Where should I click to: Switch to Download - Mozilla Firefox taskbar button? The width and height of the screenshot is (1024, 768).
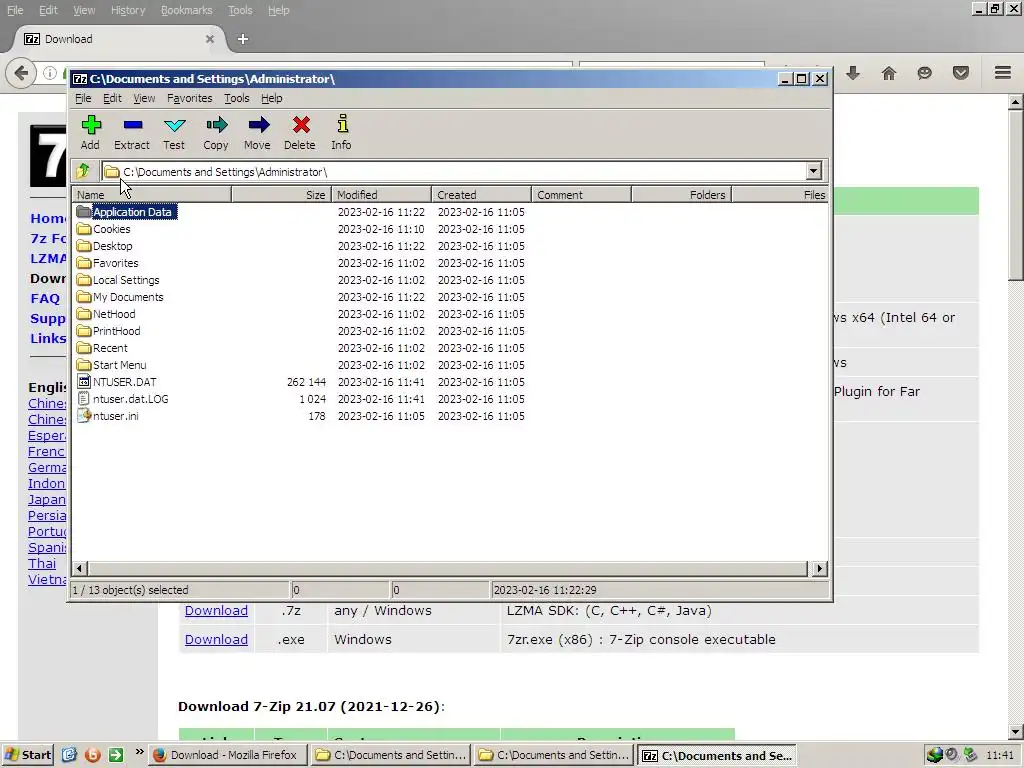(x=227, y=755)
